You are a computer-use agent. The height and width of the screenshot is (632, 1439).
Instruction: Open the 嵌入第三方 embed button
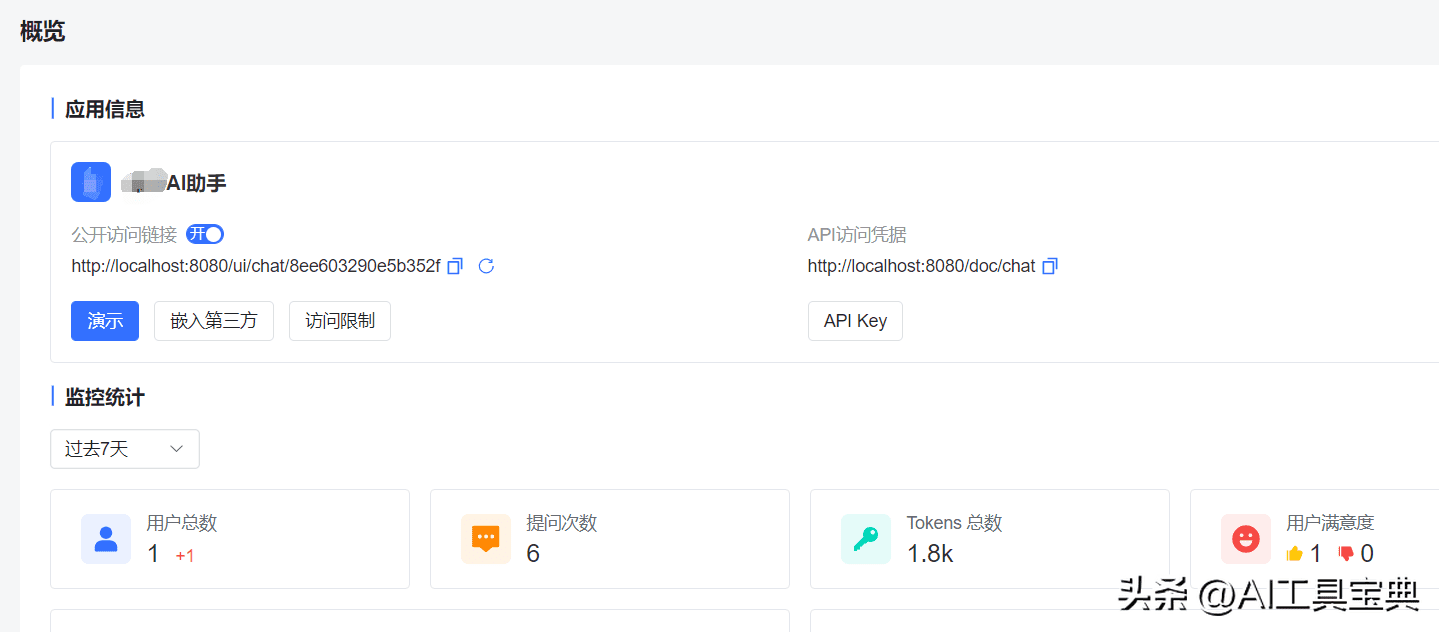coord(214,321)
